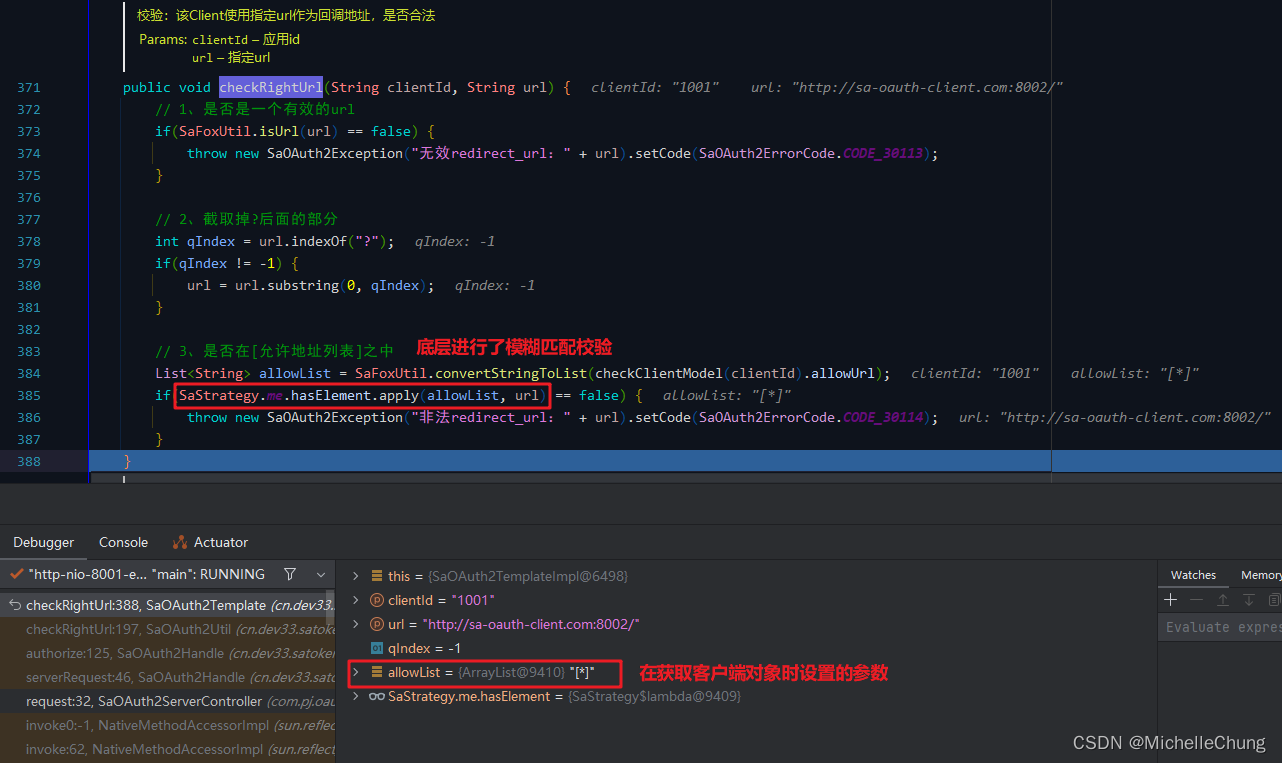Focus the Evaluate expression field
The image size is (1282, 763).
(1220, 627)
